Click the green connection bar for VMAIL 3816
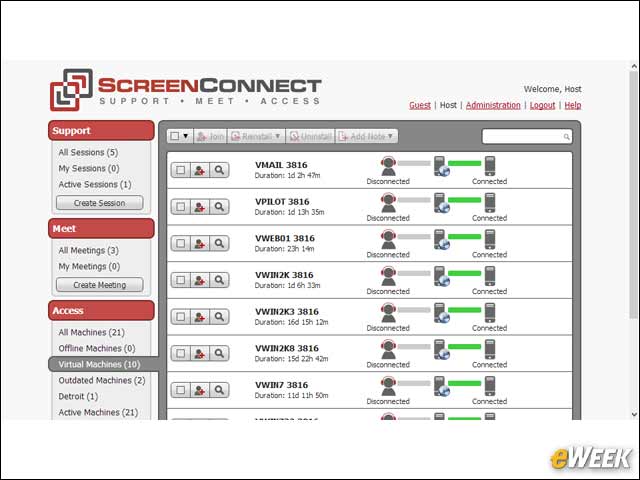Image resolution: width=640 pixels, height=480 pixels. coord(464,163)
